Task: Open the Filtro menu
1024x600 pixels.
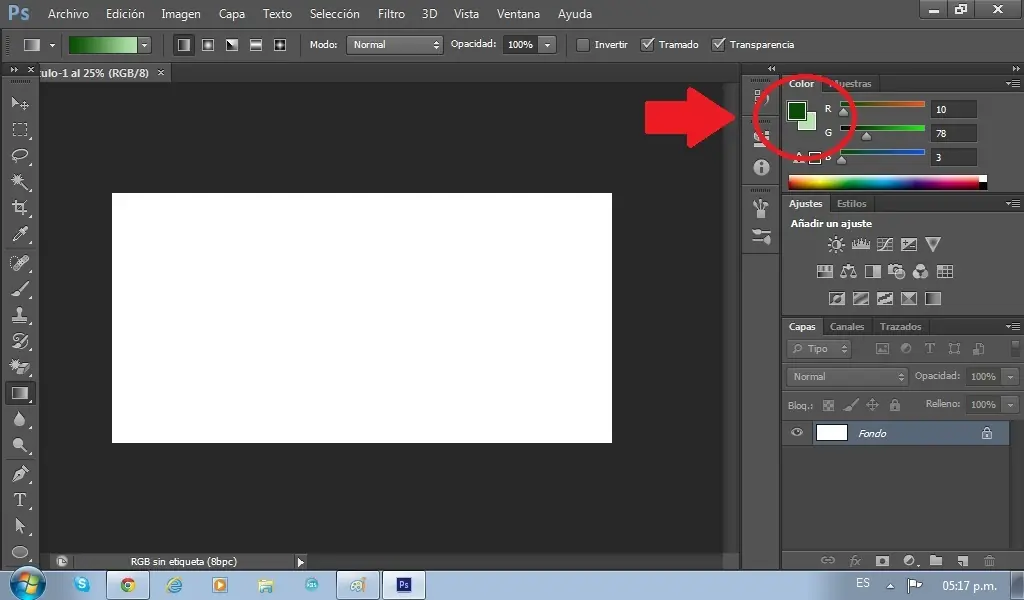Action: click(391, 14)
